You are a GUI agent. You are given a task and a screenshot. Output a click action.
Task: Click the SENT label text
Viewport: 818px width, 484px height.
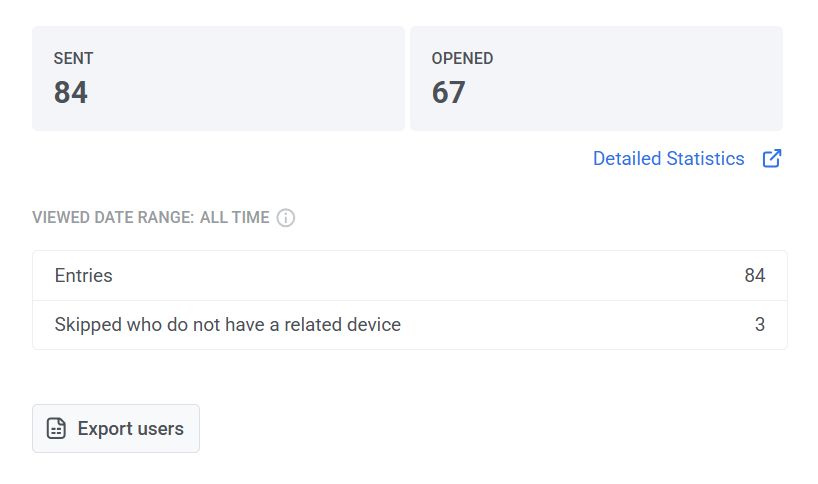click(x=71, y=59)
